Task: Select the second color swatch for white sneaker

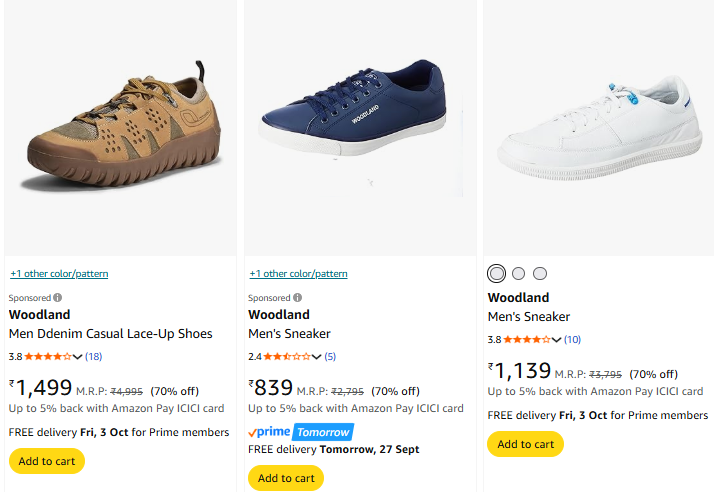Action: pyautogui.click(x=518, y=273)
